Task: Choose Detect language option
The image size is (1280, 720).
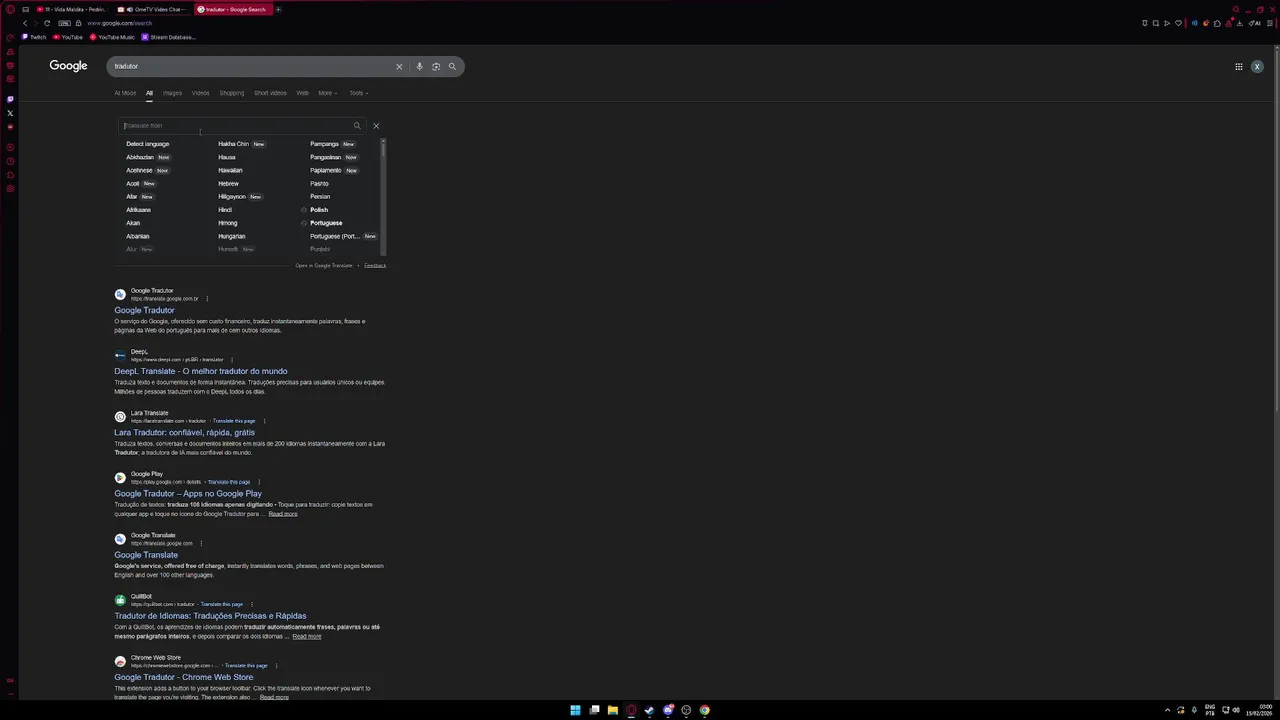Action: [x=147, y=144]
